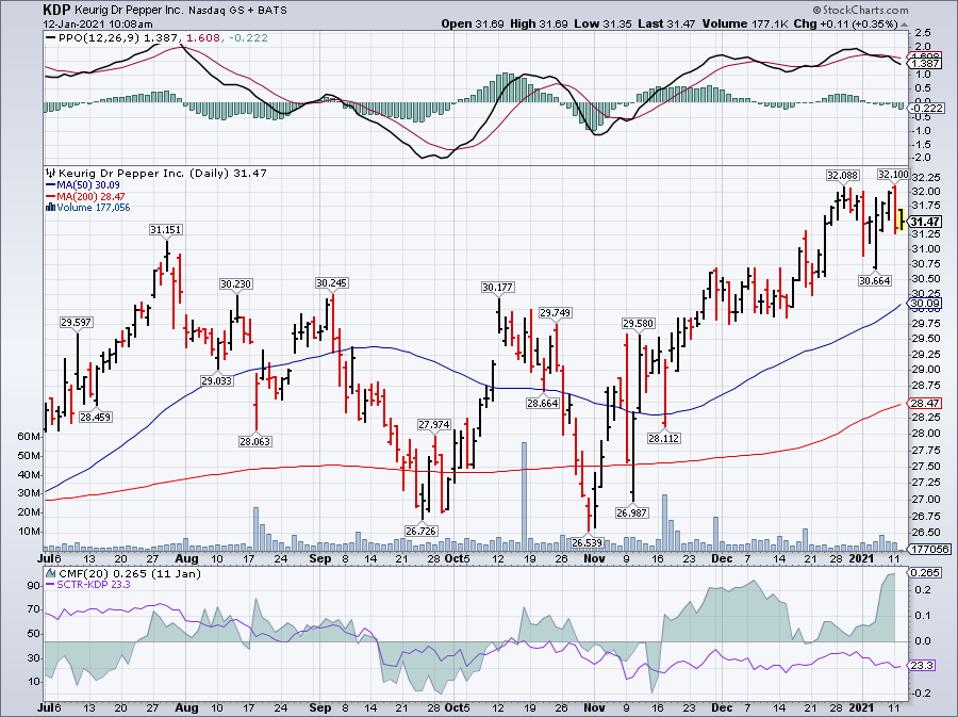Click the Volume 177,056 legend entry
The image size is (958, 717).
[88, 207]
